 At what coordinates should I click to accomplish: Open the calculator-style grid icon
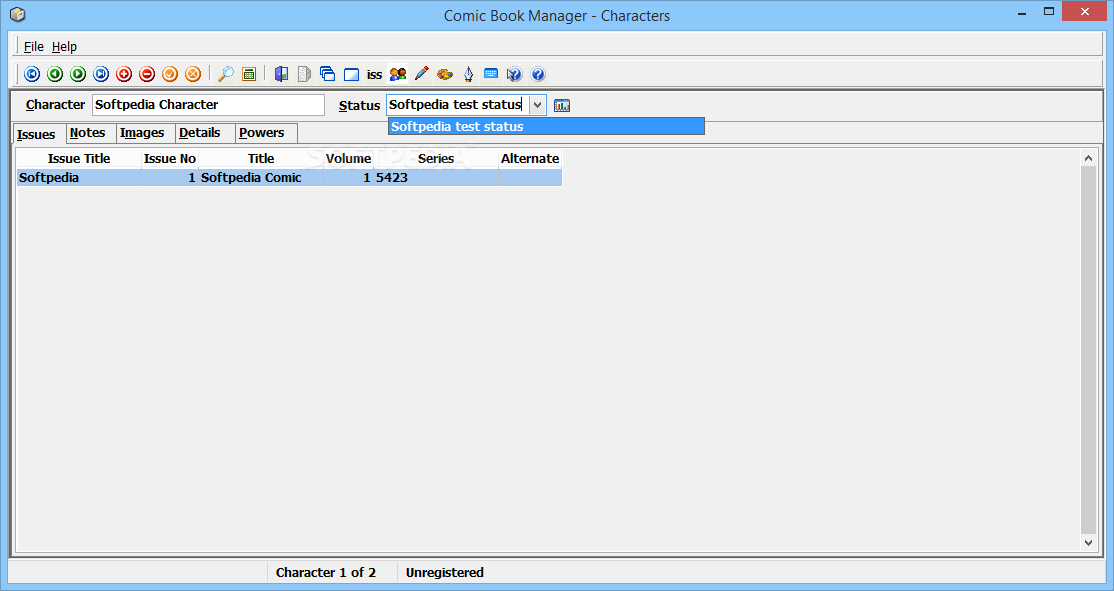click(249, 74)
